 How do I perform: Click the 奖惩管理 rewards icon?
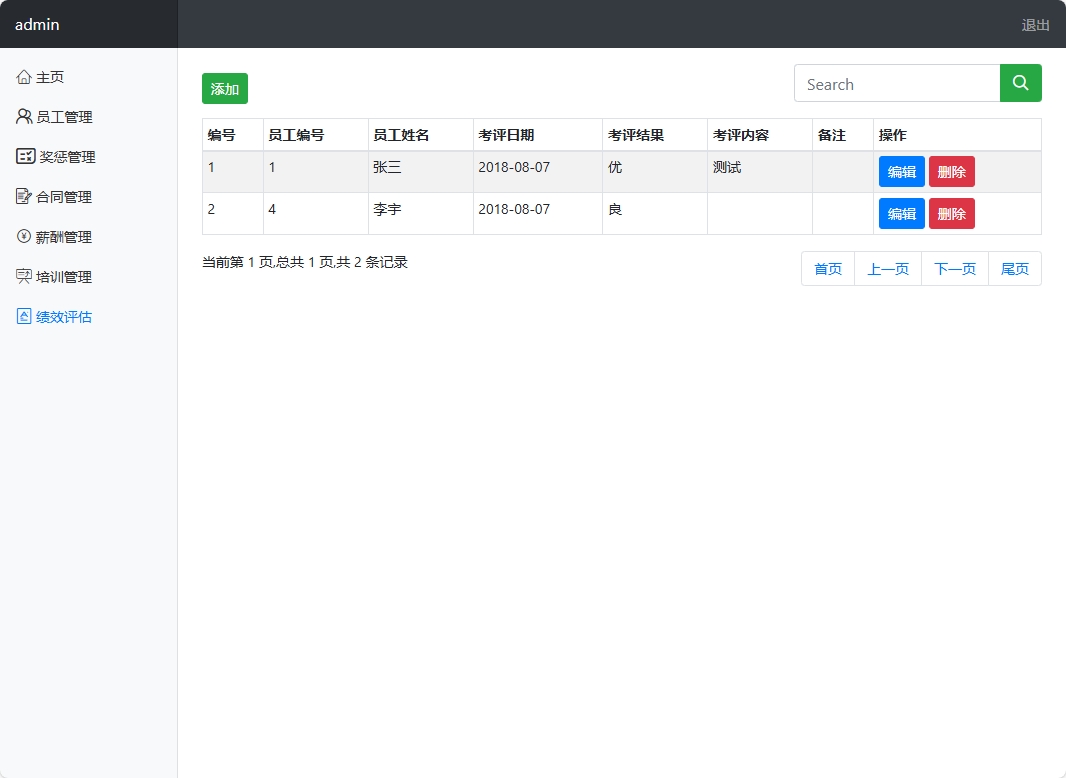pos(24,156)
